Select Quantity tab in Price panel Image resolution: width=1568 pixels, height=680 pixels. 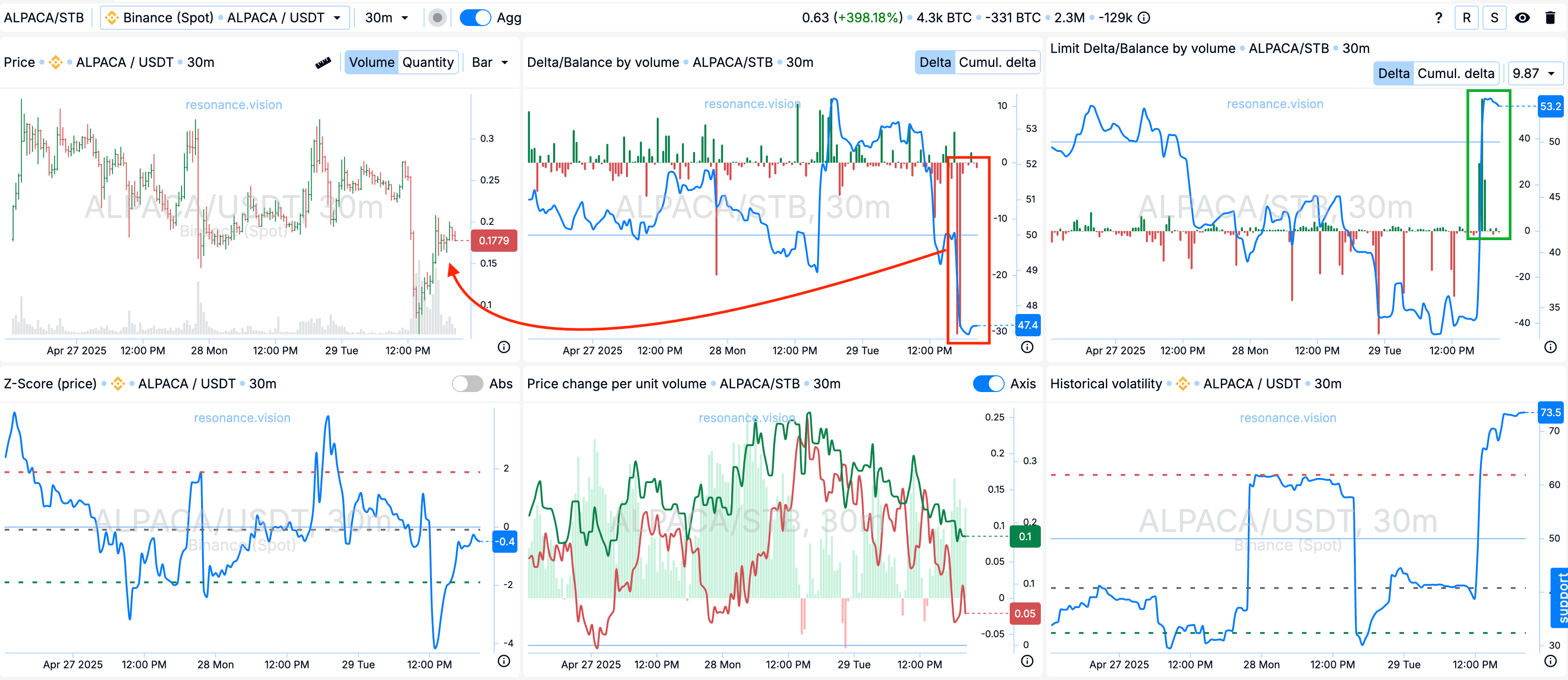[428, 62]
